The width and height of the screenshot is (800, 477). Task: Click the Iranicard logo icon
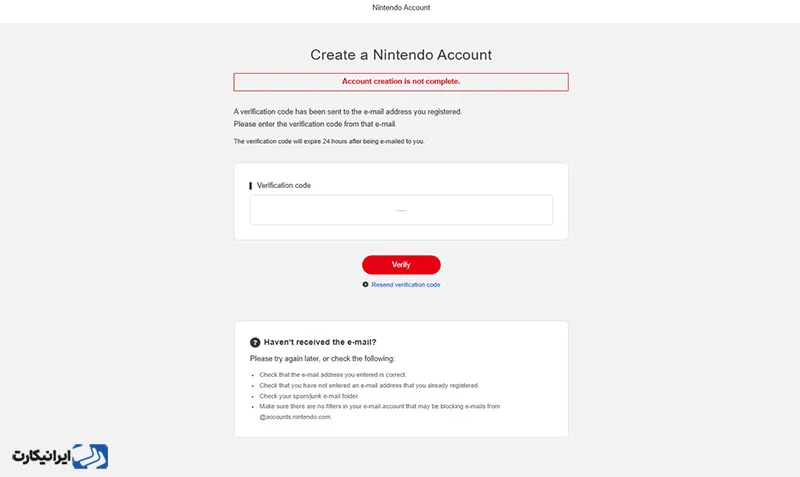point(89,457)
